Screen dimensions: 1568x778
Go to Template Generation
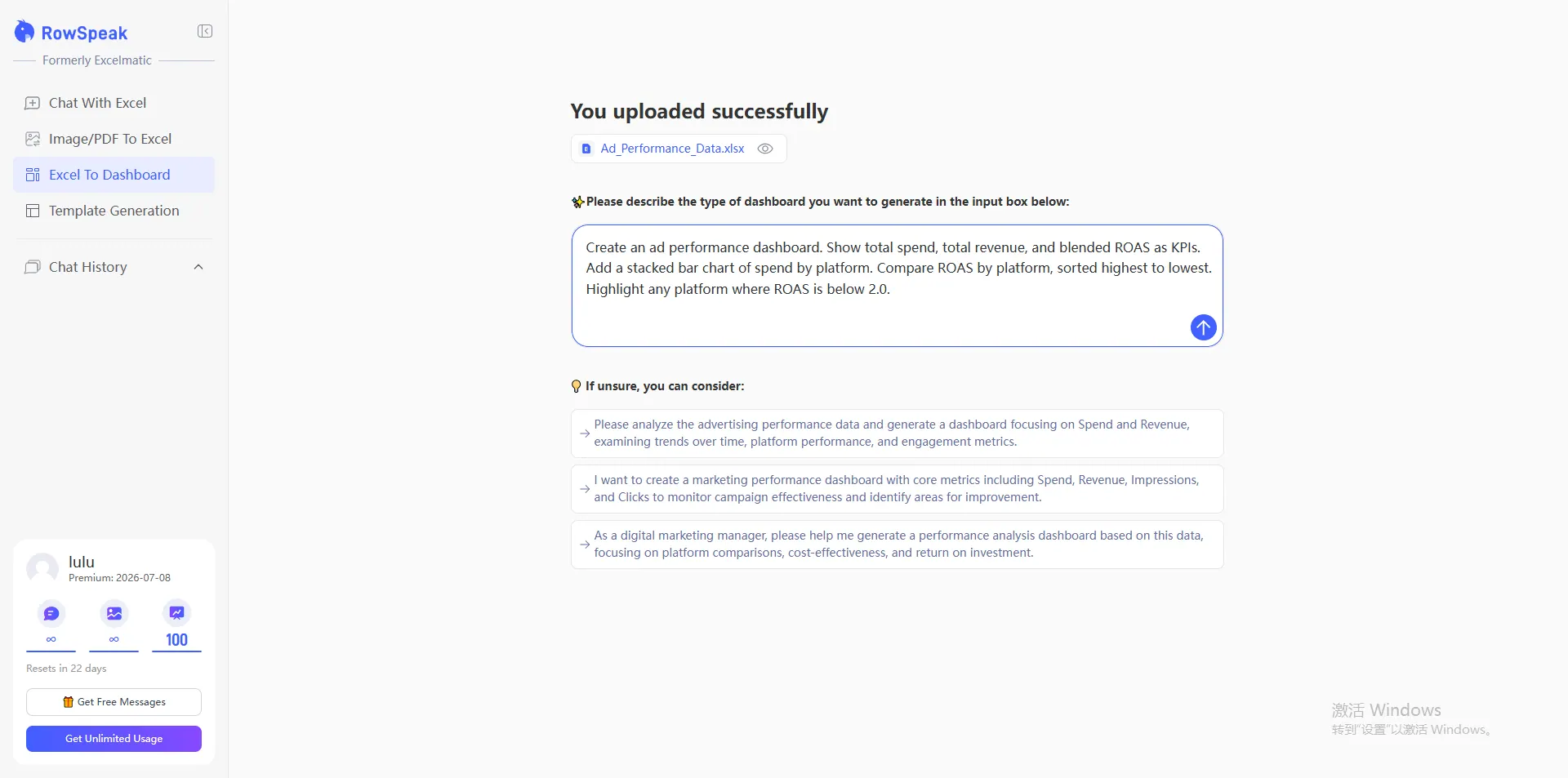pos(114,211)
